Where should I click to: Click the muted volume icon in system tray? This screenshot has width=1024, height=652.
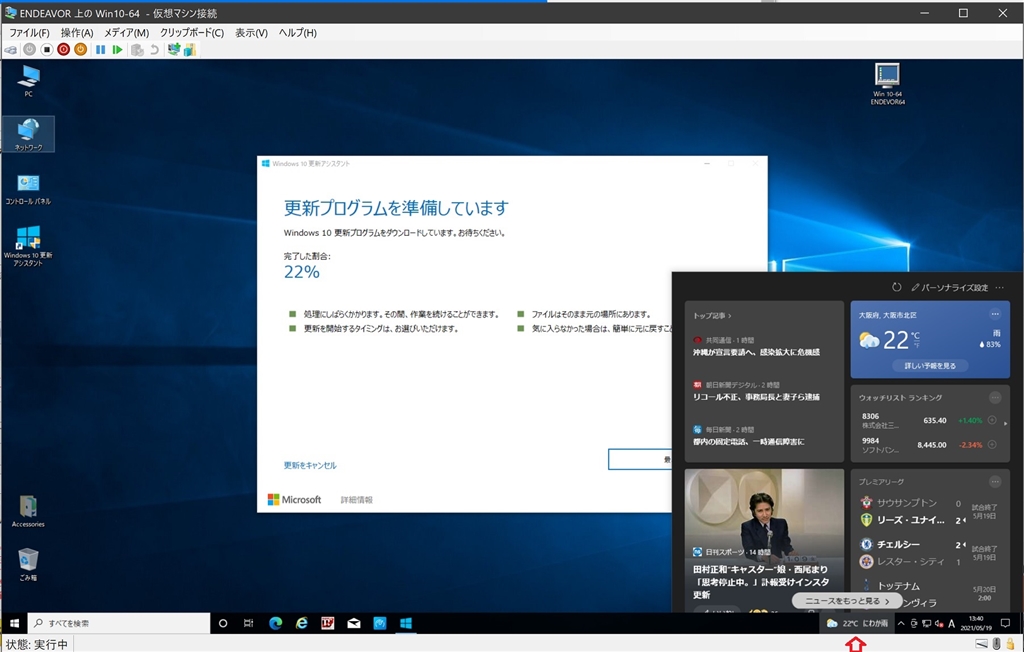tap(939, 623)
